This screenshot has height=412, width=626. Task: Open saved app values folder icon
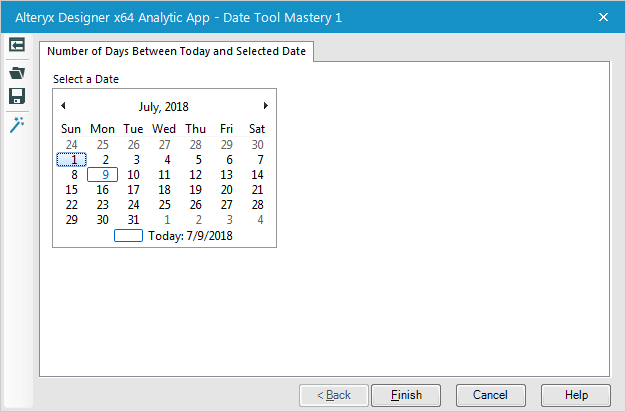click(x=17, y=73)
